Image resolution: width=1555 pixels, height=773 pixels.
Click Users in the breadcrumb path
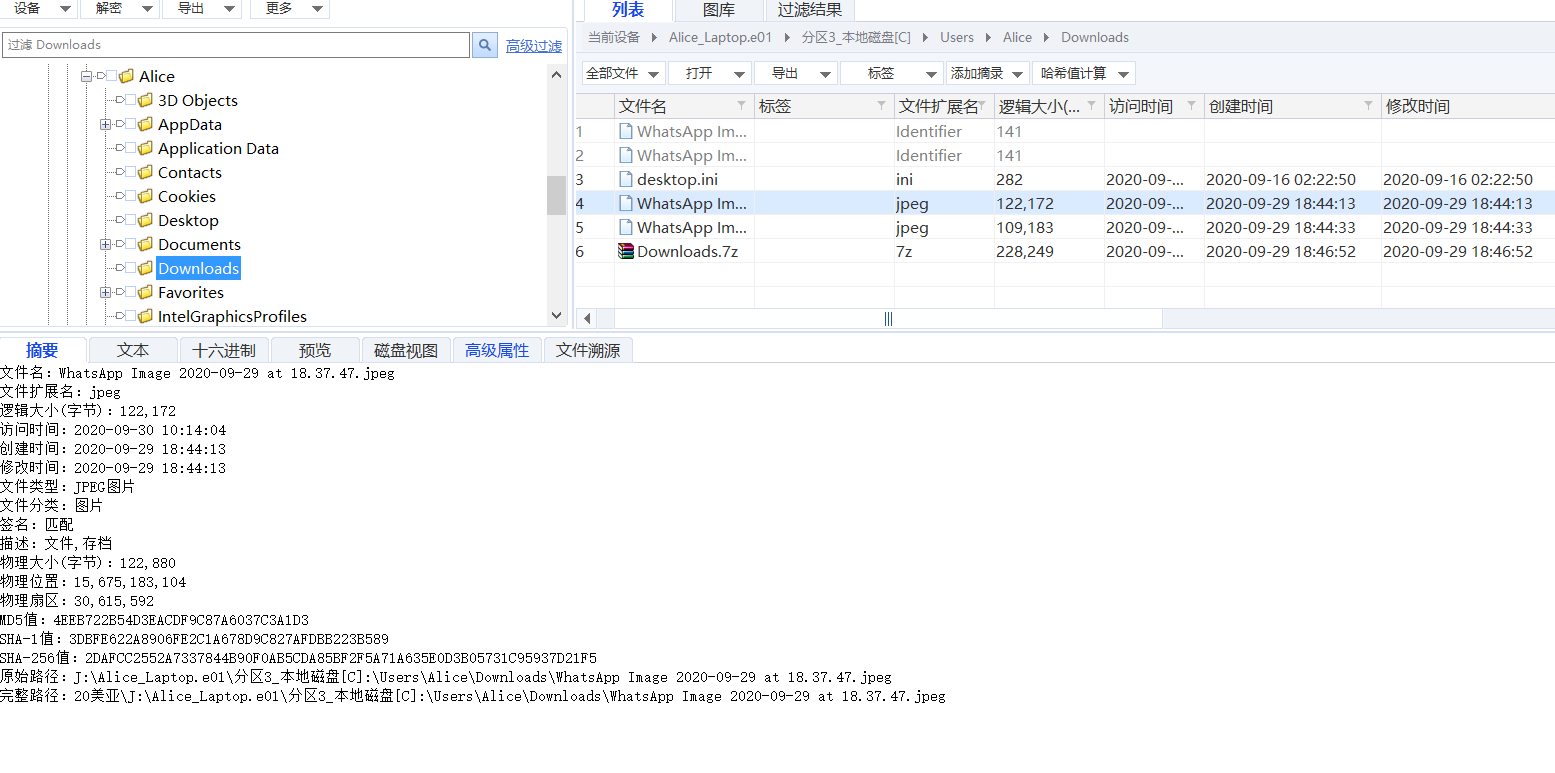coord(957,37)
